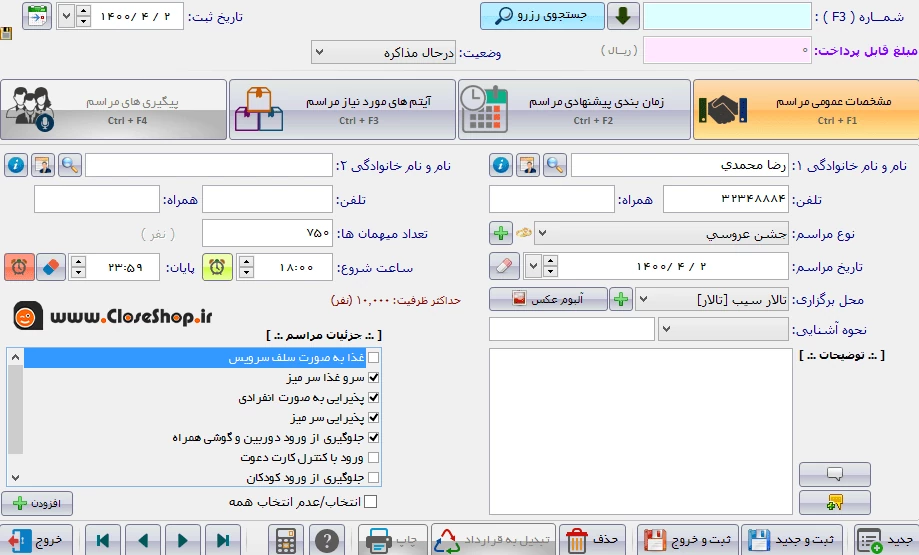Switch to 'آیتم های مورد نیاز مراسم' tab
919x555 pixels.
342,110
